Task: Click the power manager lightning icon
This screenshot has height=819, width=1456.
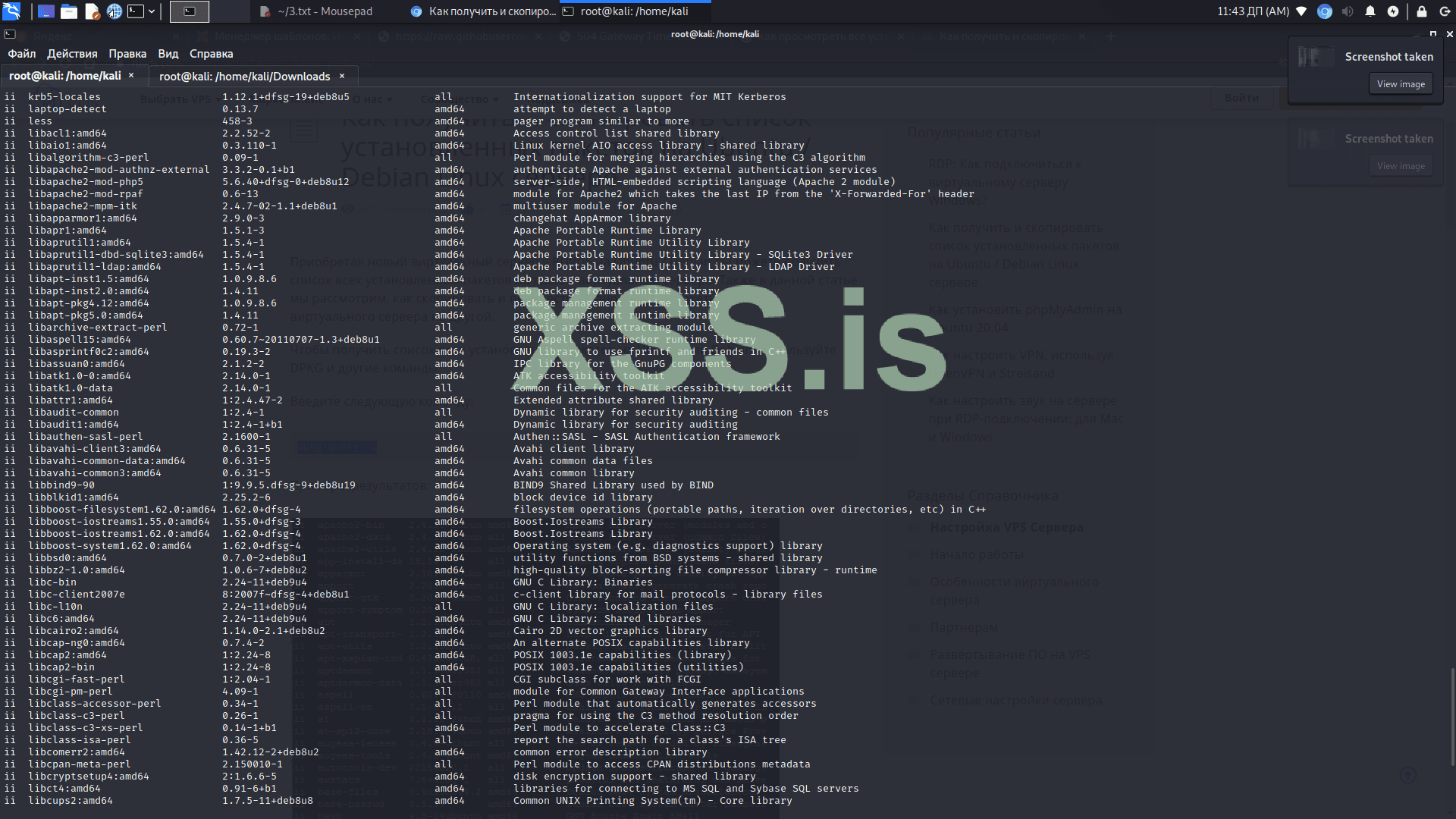Action: 1393,11
